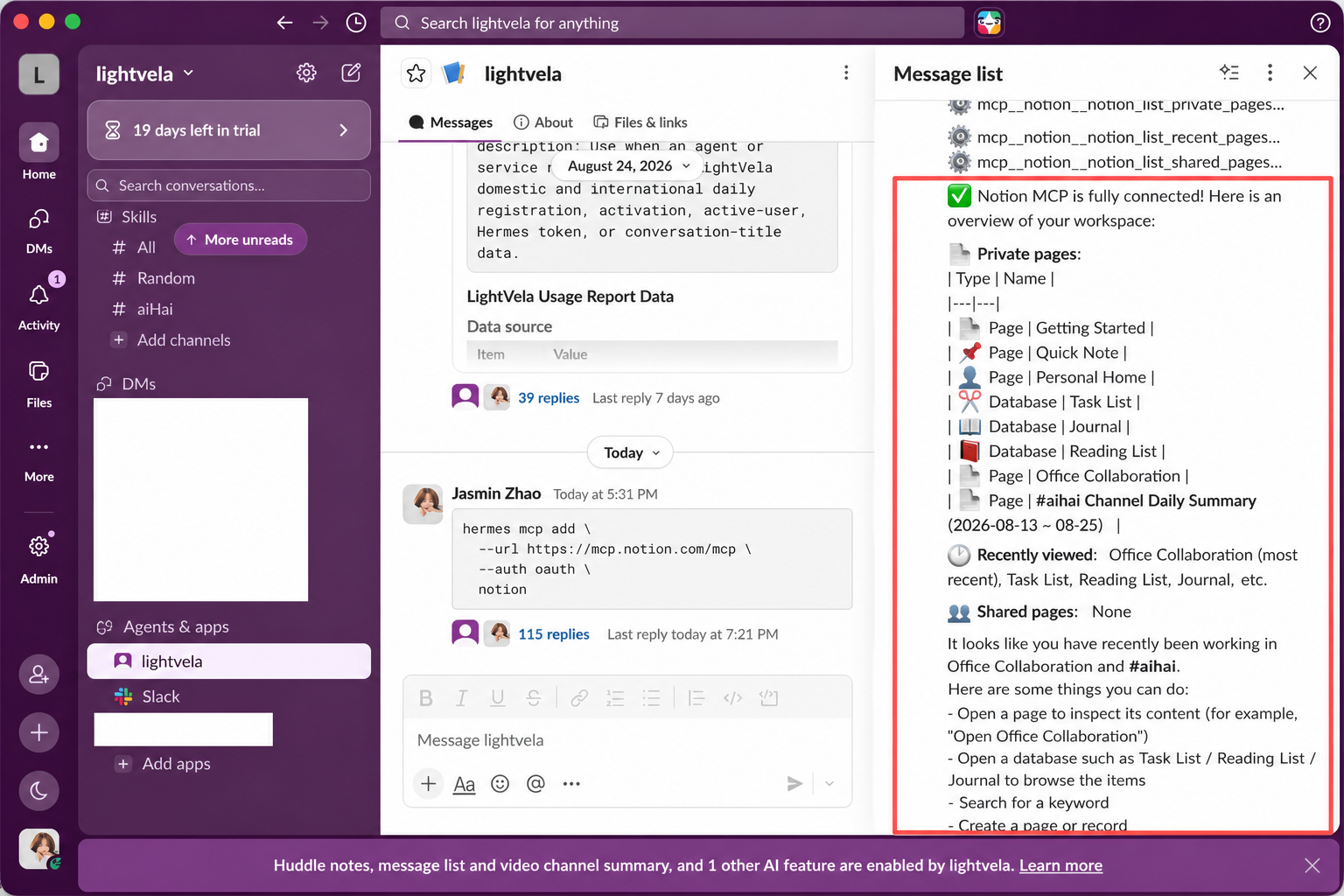1344x896 pixels.
Task: Click the plus create button in sidebar
Action: [x=39, y=732]
